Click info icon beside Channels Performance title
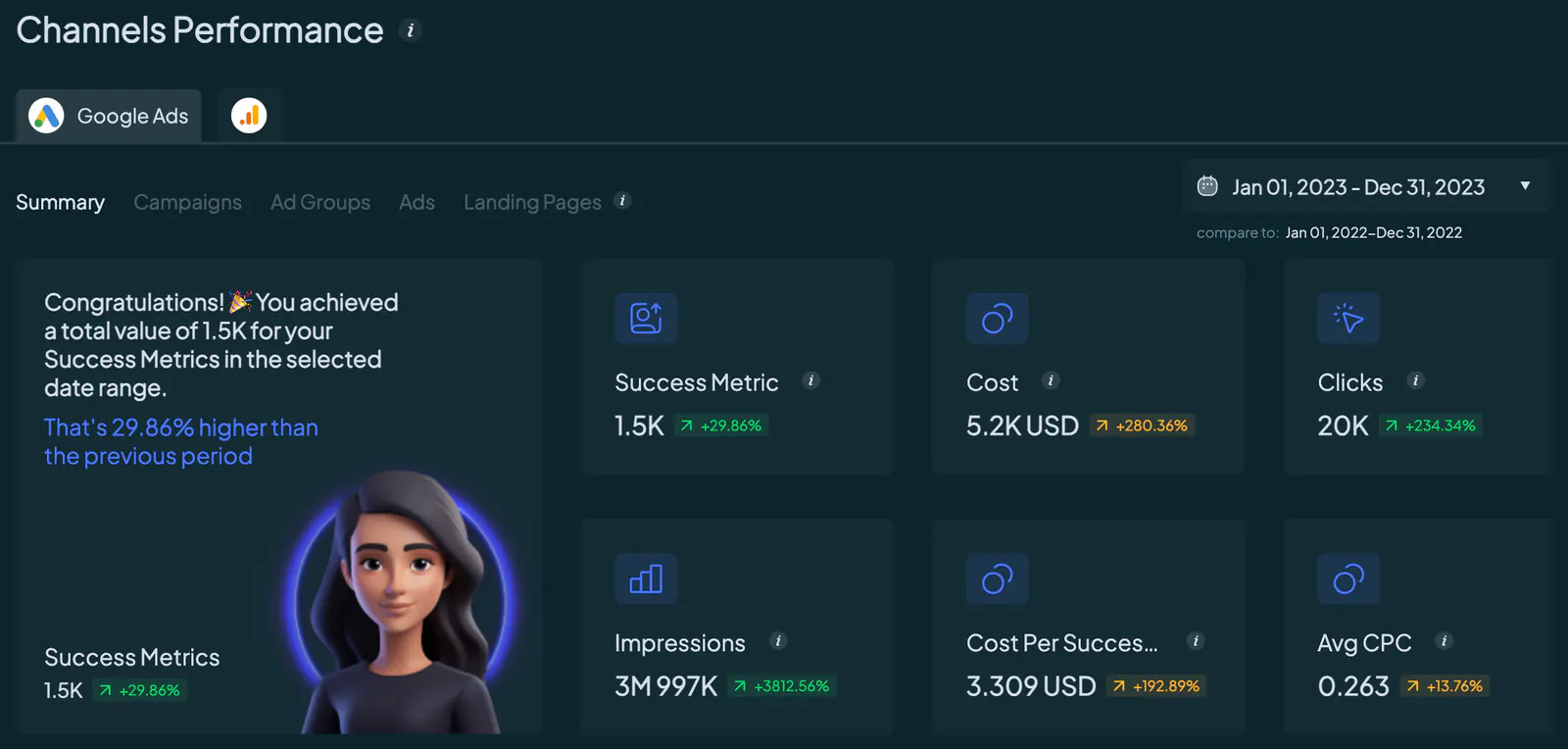The width and height of the screenshot is (1568, 749). 411,30
